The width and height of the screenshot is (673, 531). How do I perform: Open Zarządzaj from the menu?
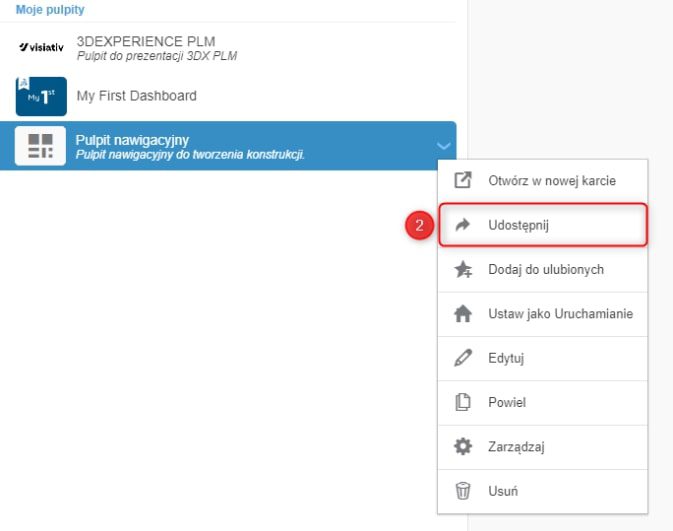[543, 447]
